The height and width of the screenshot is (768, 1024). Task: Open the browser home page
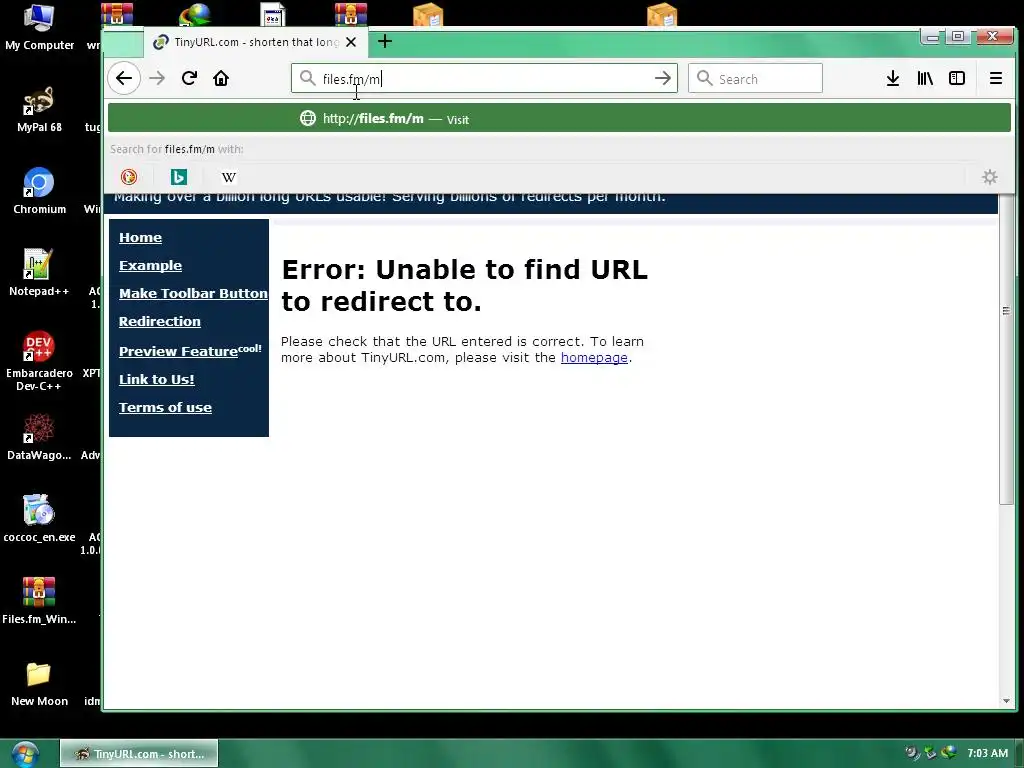[x=221, y=78]
